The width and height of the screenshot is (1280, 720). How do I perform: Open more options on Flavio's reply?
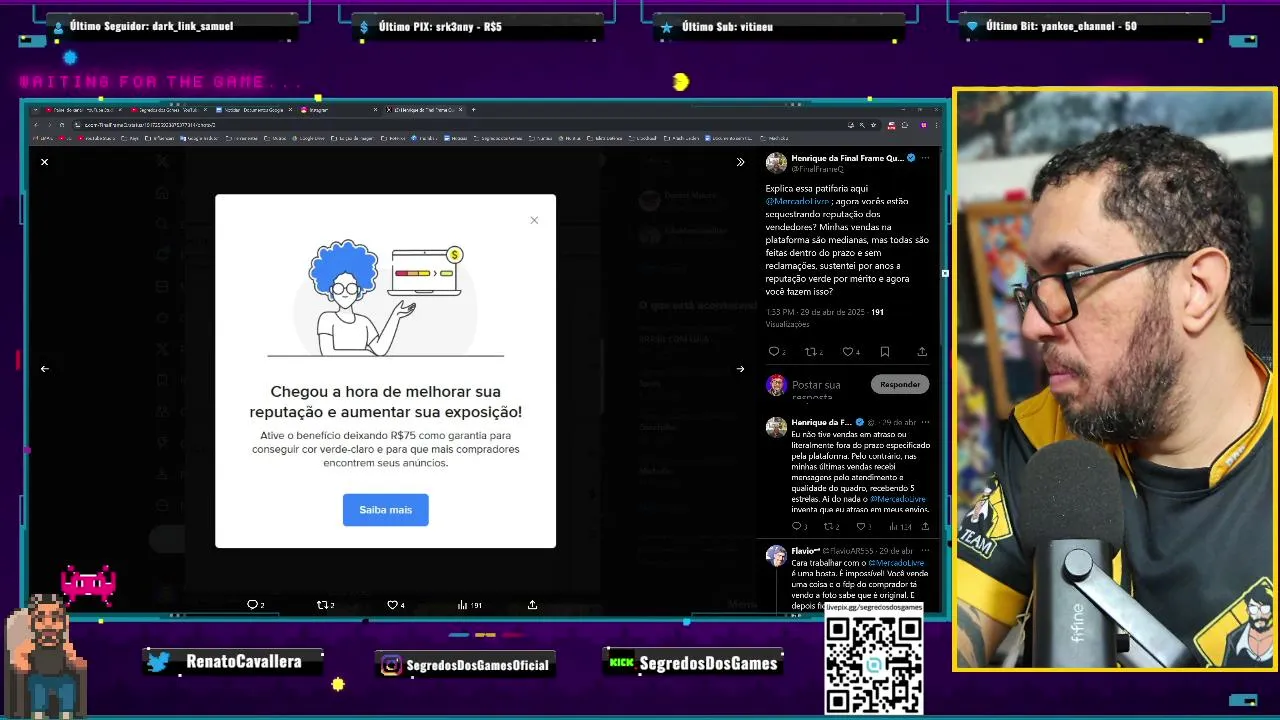click(x=925, y=551)
